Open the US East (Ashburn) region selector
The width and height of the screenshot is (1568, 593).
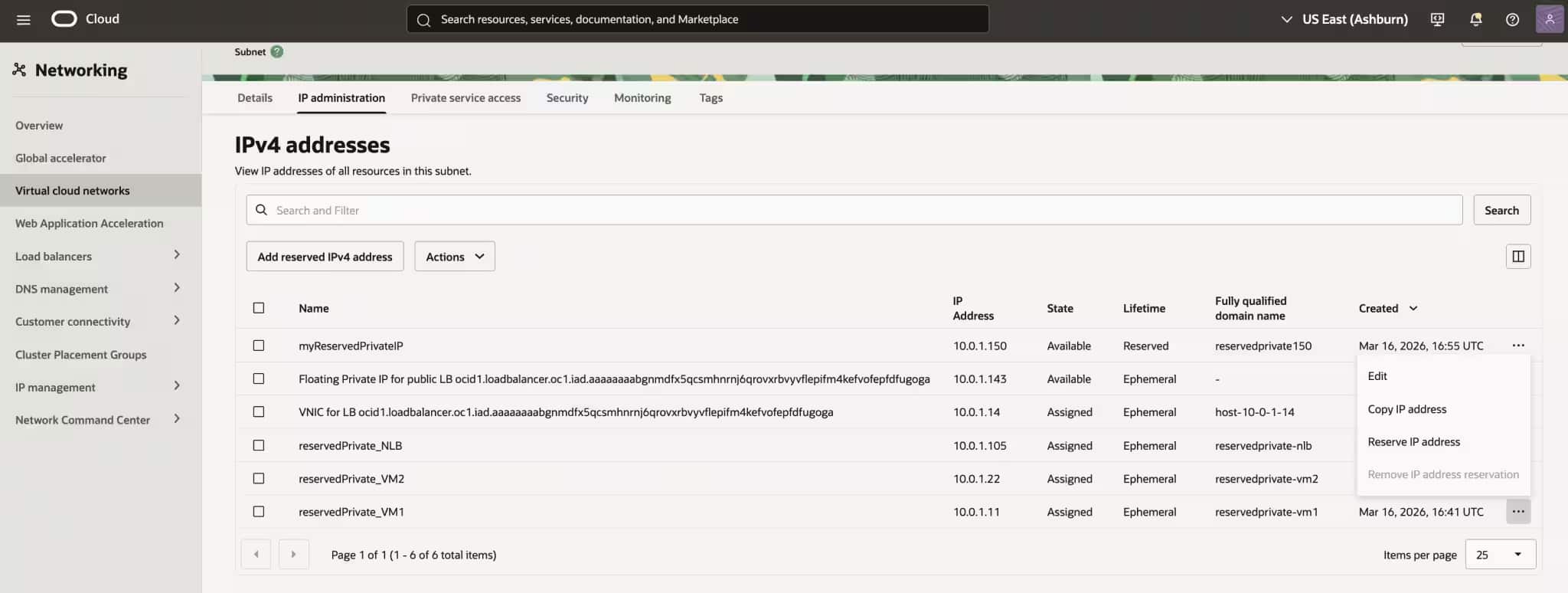tap(1344, 19)
